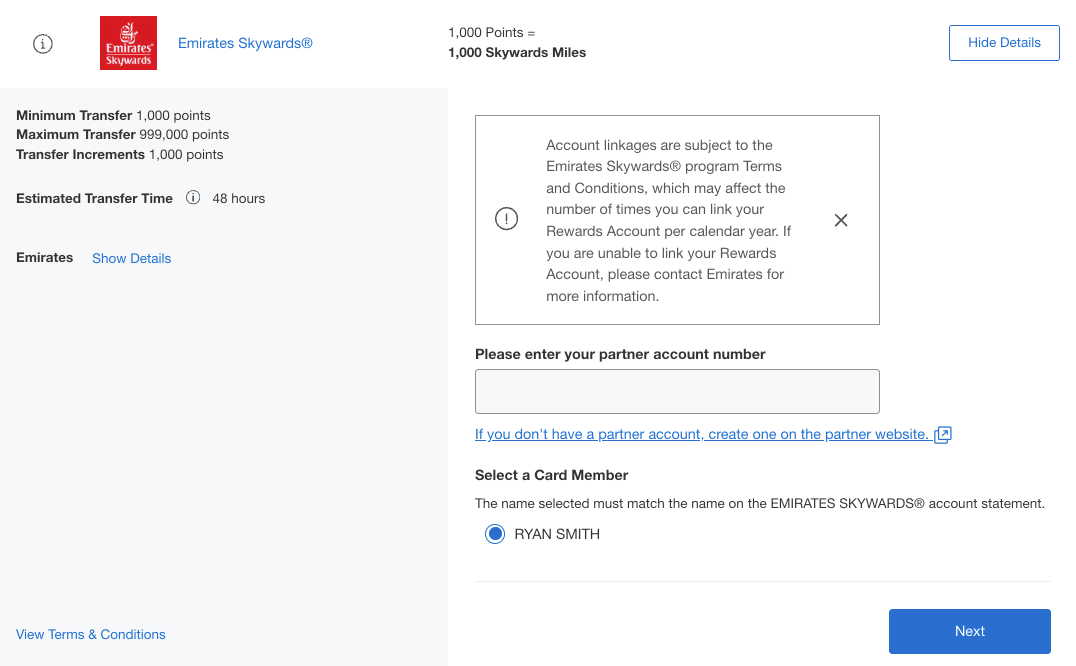The width and height of the screenshot is (1076, 666).
Task: Click the Hide Details button
Action: (1004, 43)
